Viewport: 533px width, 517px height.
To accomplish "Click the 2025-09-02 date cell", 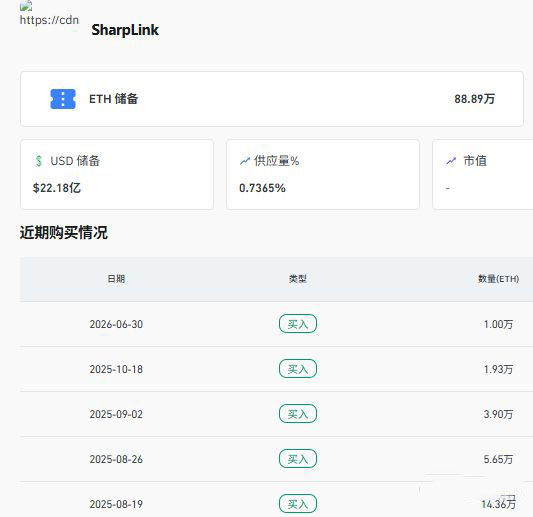I will click(x=116, y=414).
